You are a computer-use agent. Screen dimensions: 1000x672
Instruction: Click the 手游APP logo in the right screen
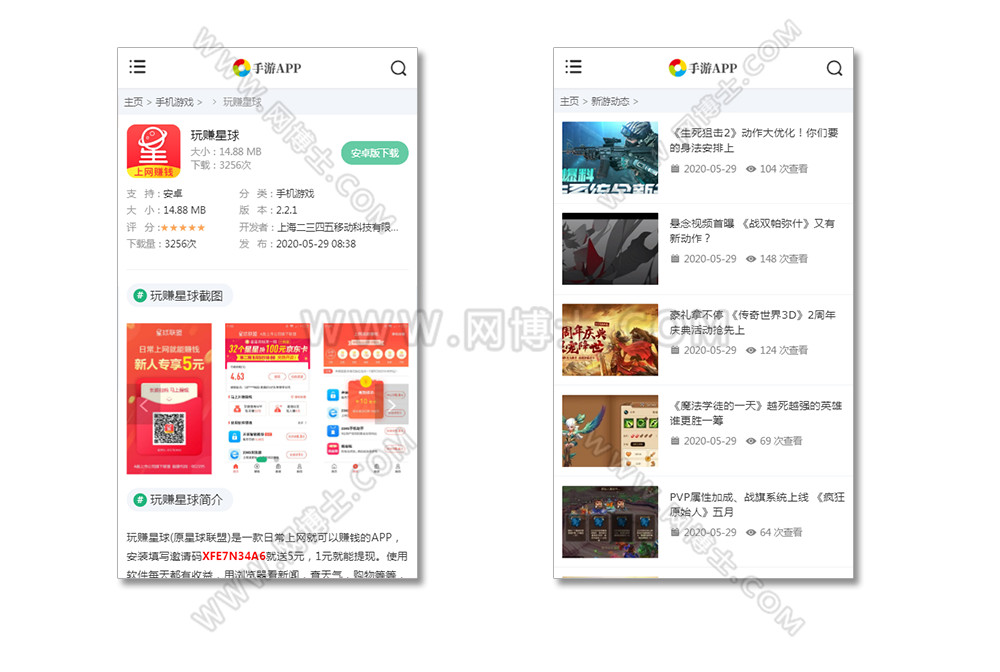(703, 68)
